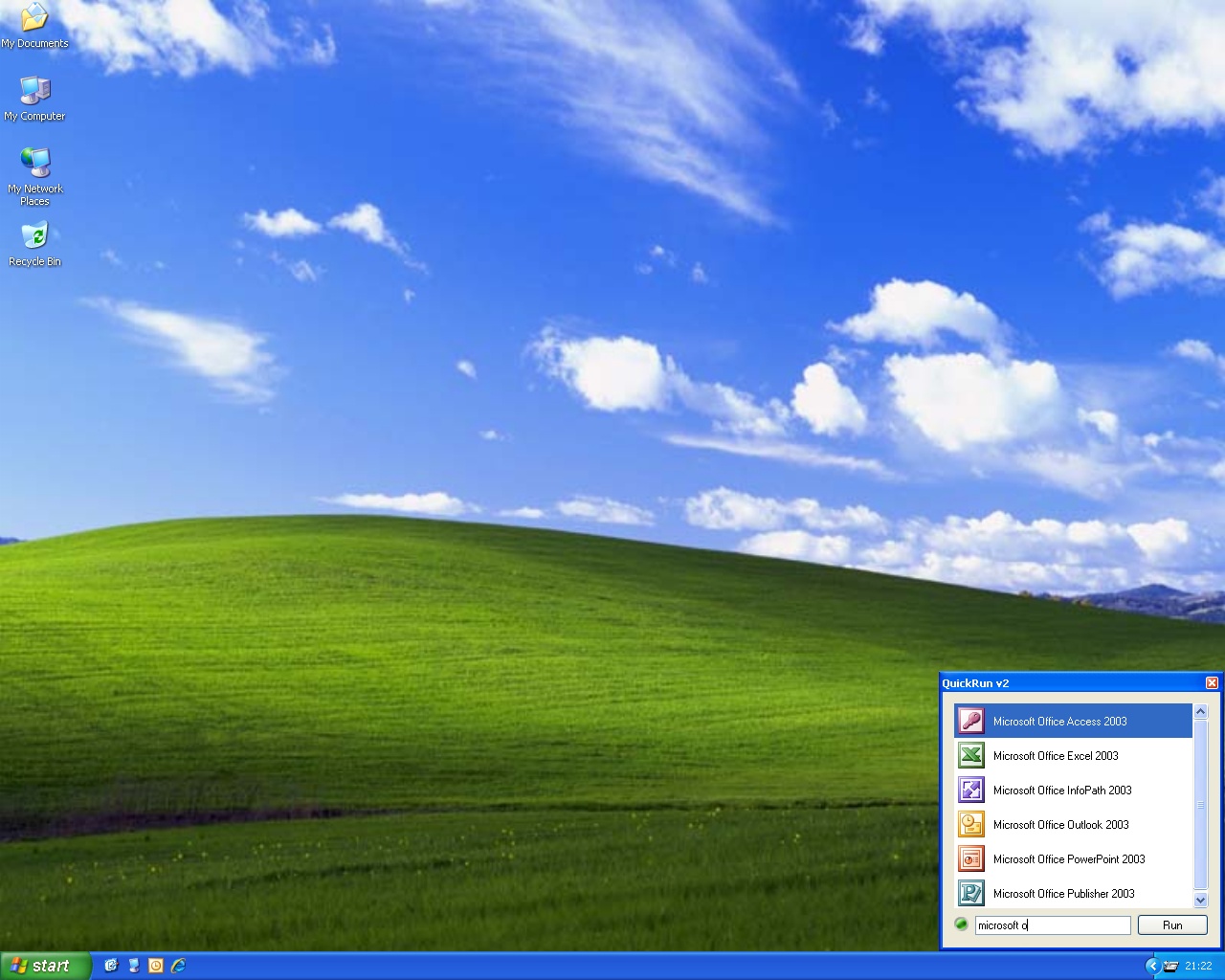
Task: Click the system tray icon beside clock
Action: coord(1170,966)
